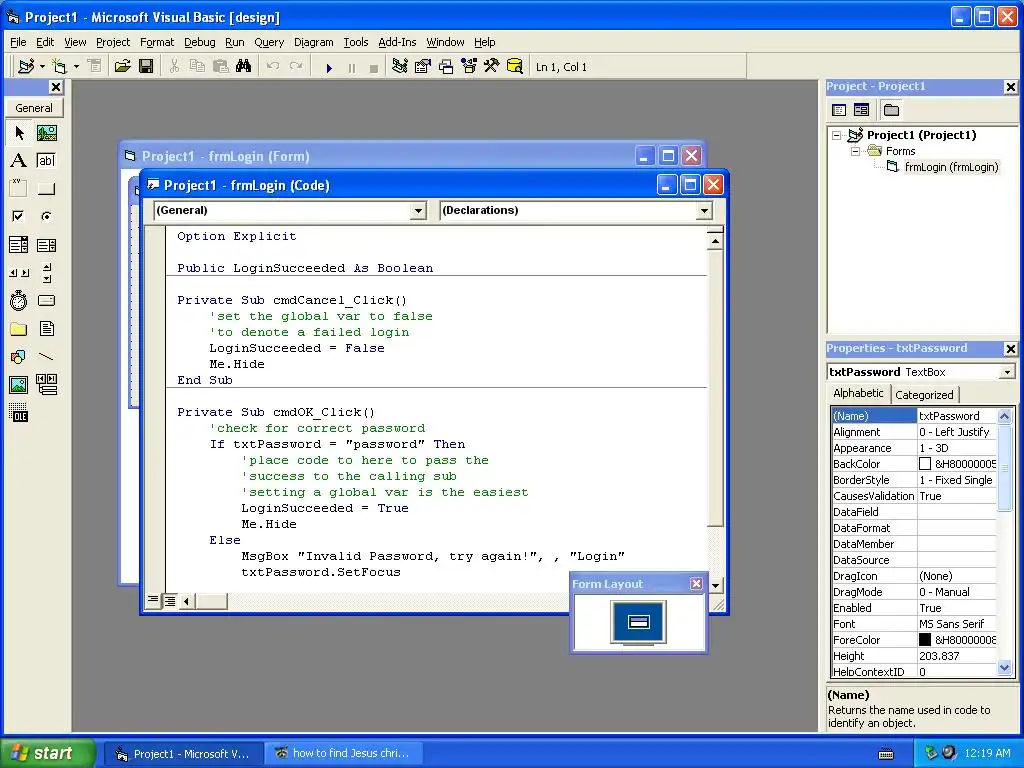1024x768 pixels.
Task: Collapse the Forms folder node
Action: click(x=855, y=151)
